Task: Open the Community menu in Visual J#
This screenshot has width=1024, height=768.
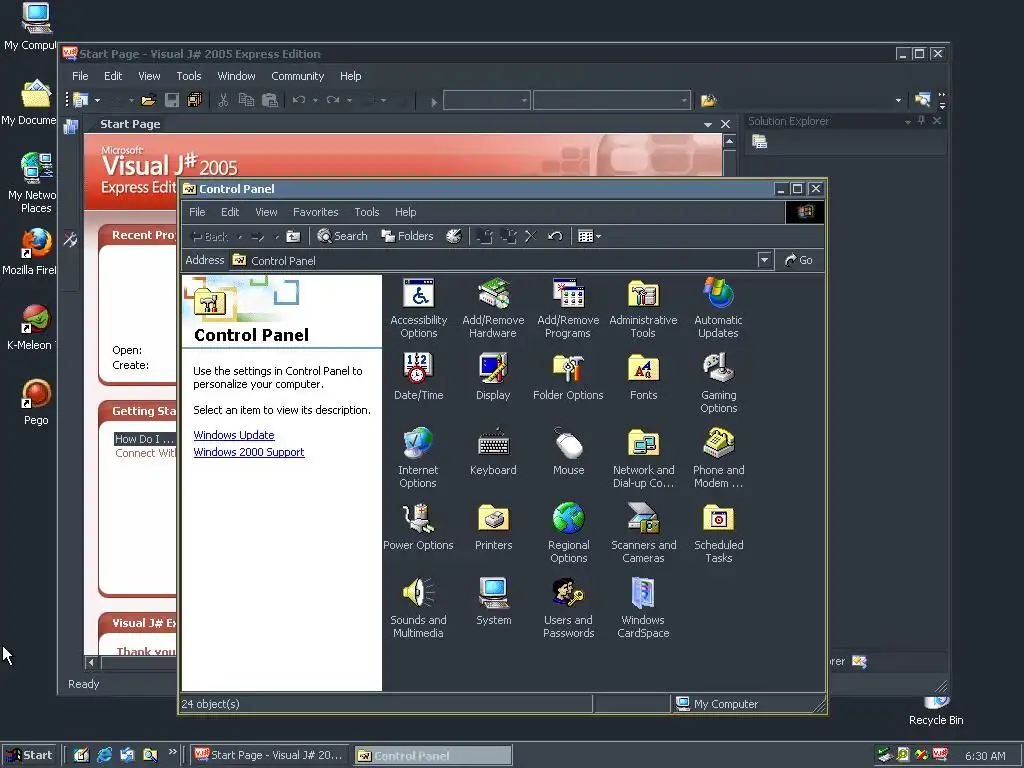Action: (298, 76)
